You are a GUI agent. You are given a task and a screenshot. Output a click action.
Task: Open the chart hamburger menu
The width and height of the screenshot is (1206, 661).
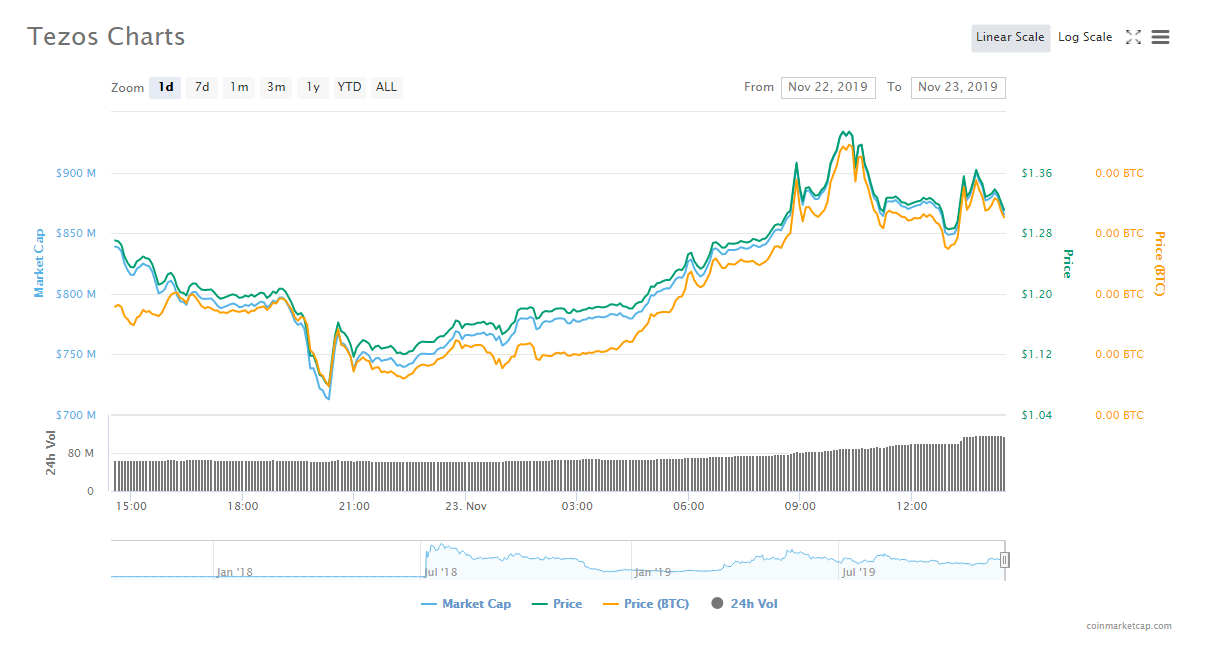(x=1160, y=37)
